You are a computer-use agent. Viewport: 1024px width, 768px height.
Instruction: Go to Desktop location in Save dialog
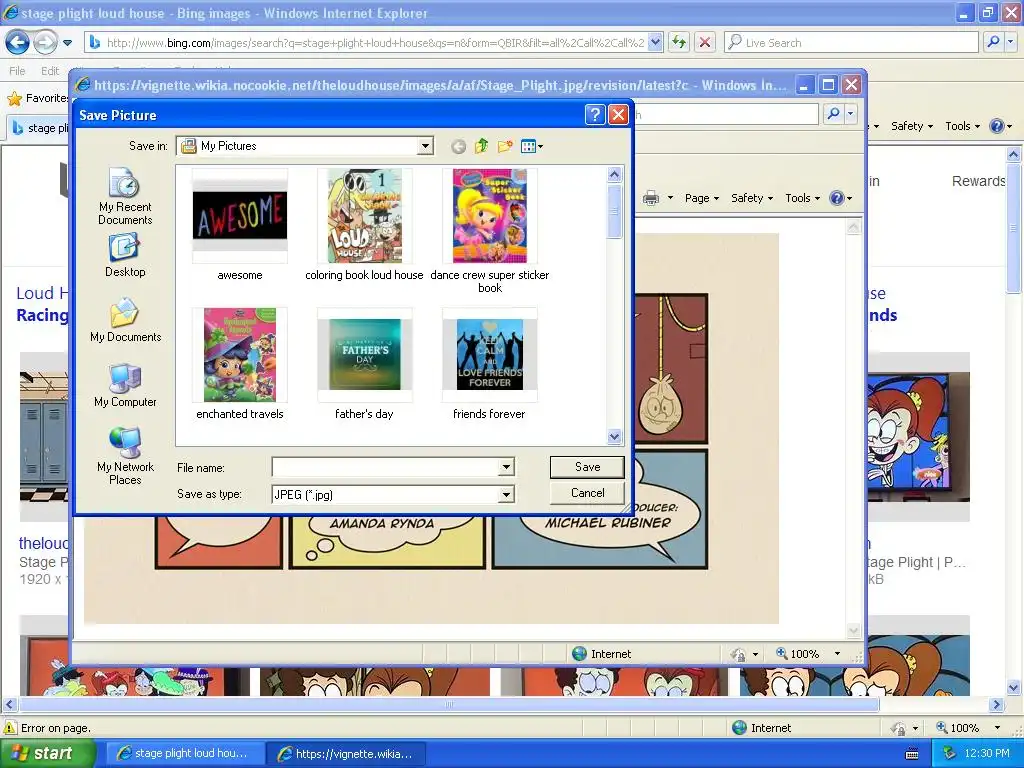click(x=125, y=256)
